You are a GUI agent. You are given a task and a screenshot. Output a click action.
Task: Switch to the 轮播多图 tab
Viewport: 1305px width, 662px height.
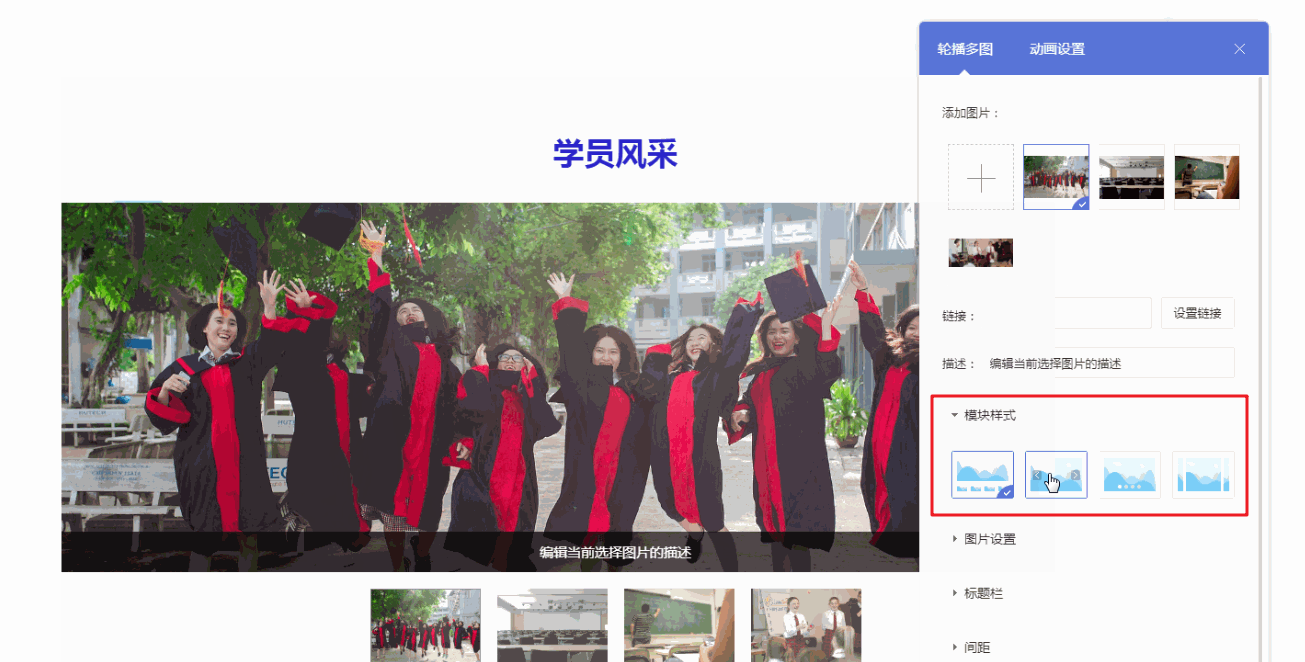coord(965,49)
